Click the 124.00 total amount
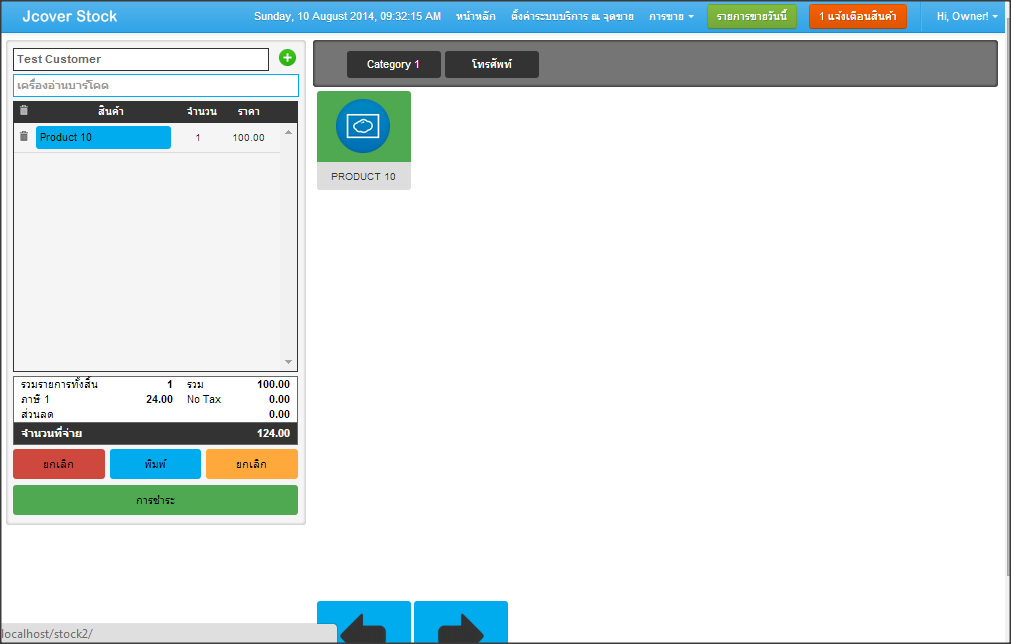The height and width of the screenshot is (644, 1011). (273, 433)
